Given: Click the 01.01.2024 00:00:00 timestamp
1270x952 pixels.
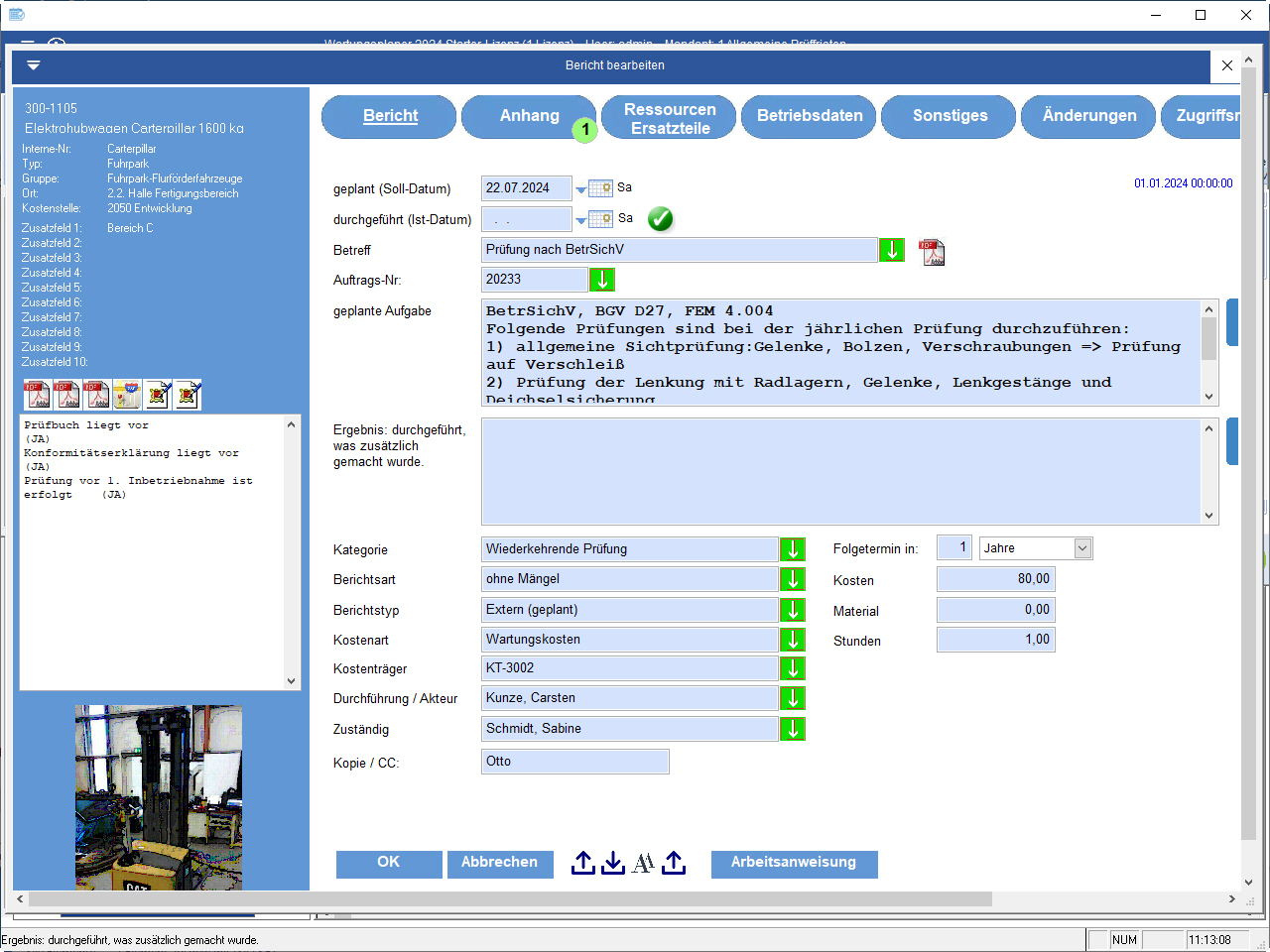Looking at the screenshot, I should [1183, 183].
